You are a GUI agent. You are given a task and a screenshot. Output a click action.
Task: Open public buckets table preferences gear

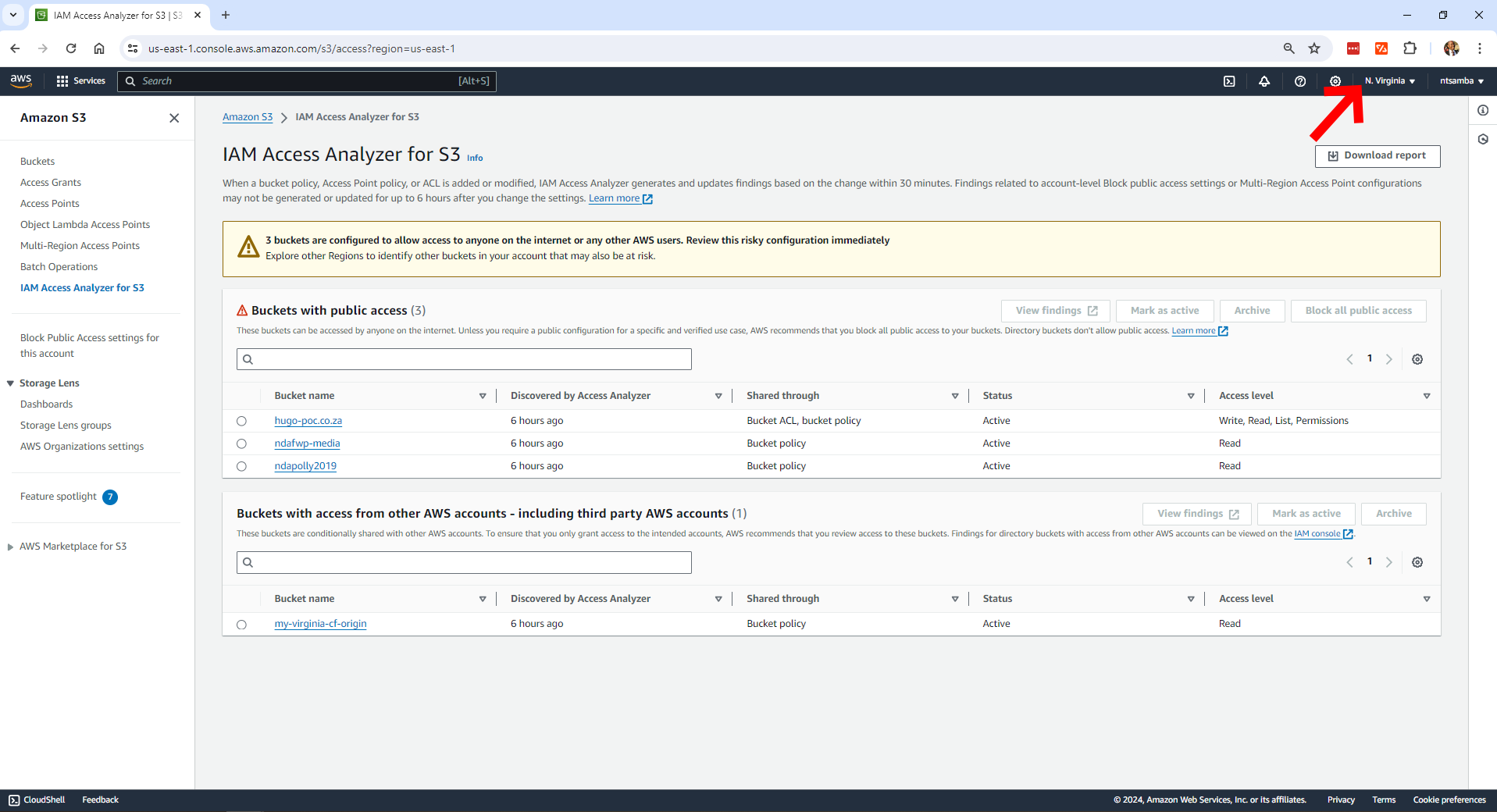[x=1417, y=359]
